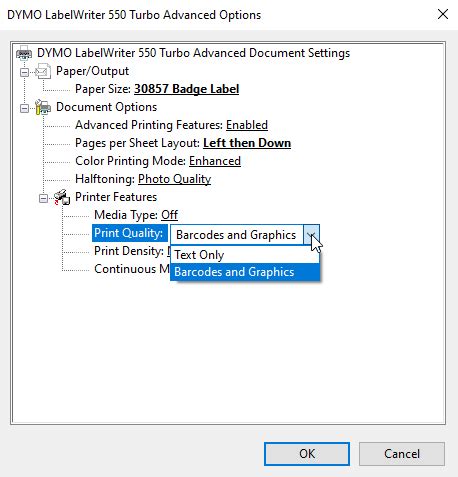The image size is (458, 477).
Task: Click the 30857 Badge Label paper size value
Action: 187,89
